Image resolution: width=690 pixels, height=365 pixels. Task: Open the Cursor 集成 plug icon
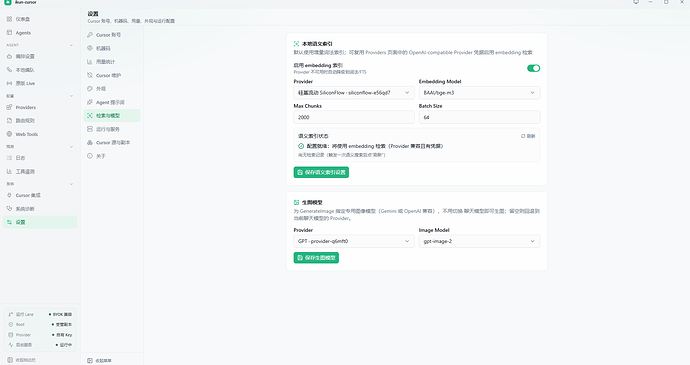coord(9,195)
